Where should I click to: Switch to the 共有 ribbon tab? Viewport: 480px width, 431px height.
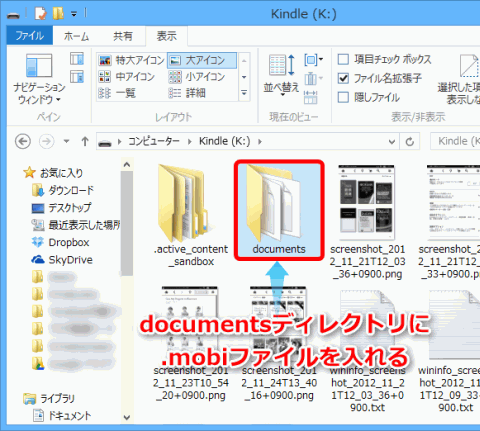123,36
